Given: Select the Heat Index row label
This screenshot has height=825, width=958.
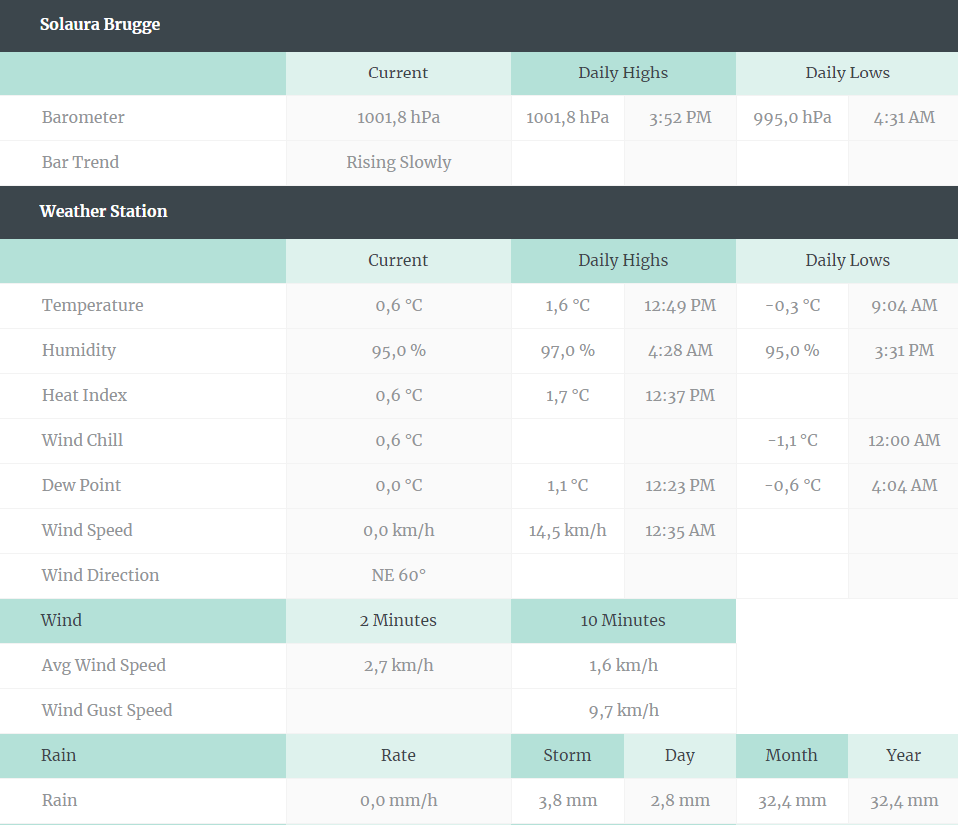Looking at the screenshot, I should [x=84, y=395].
